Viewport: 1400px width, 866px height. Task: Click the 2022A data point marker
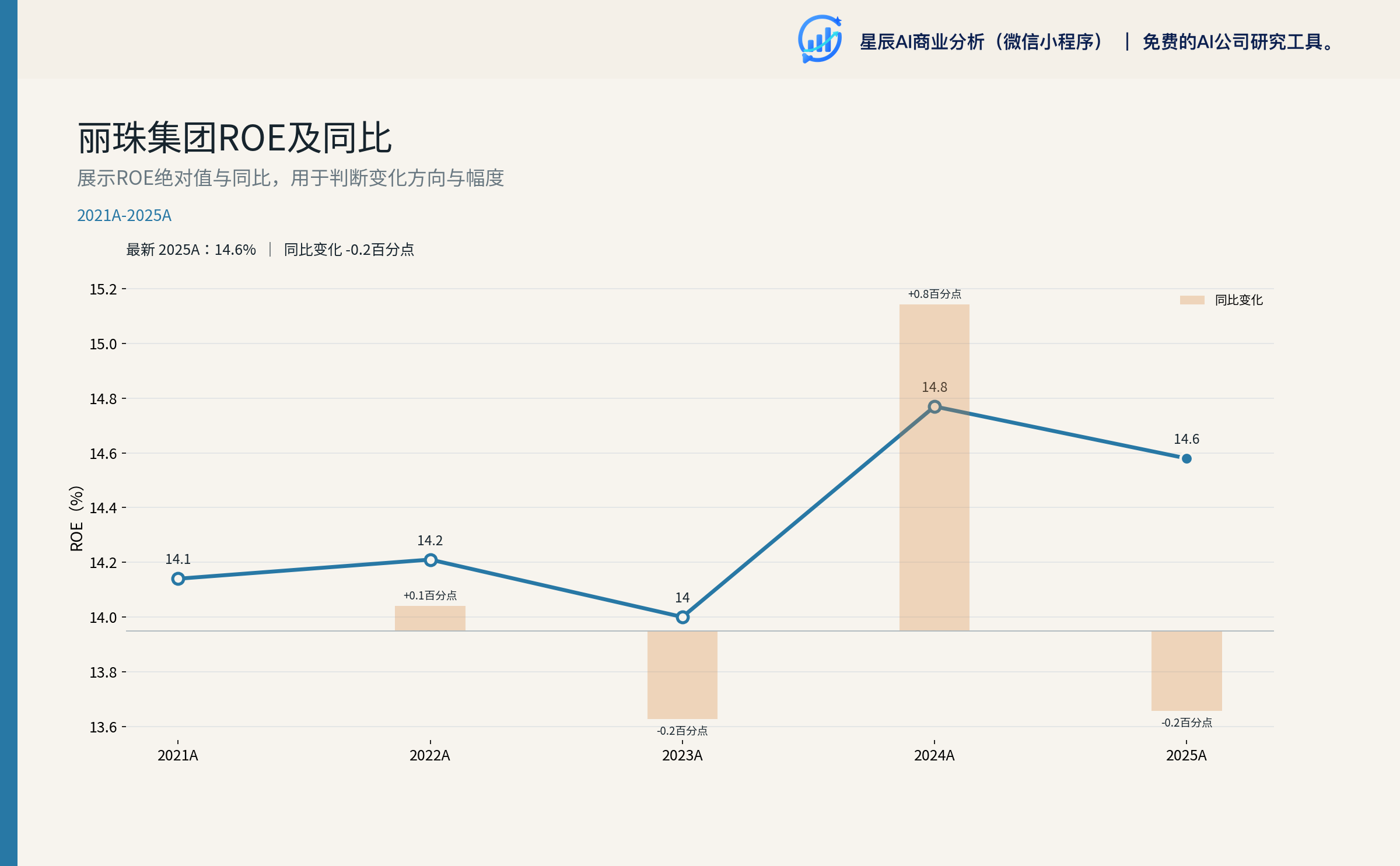point(430,560)
